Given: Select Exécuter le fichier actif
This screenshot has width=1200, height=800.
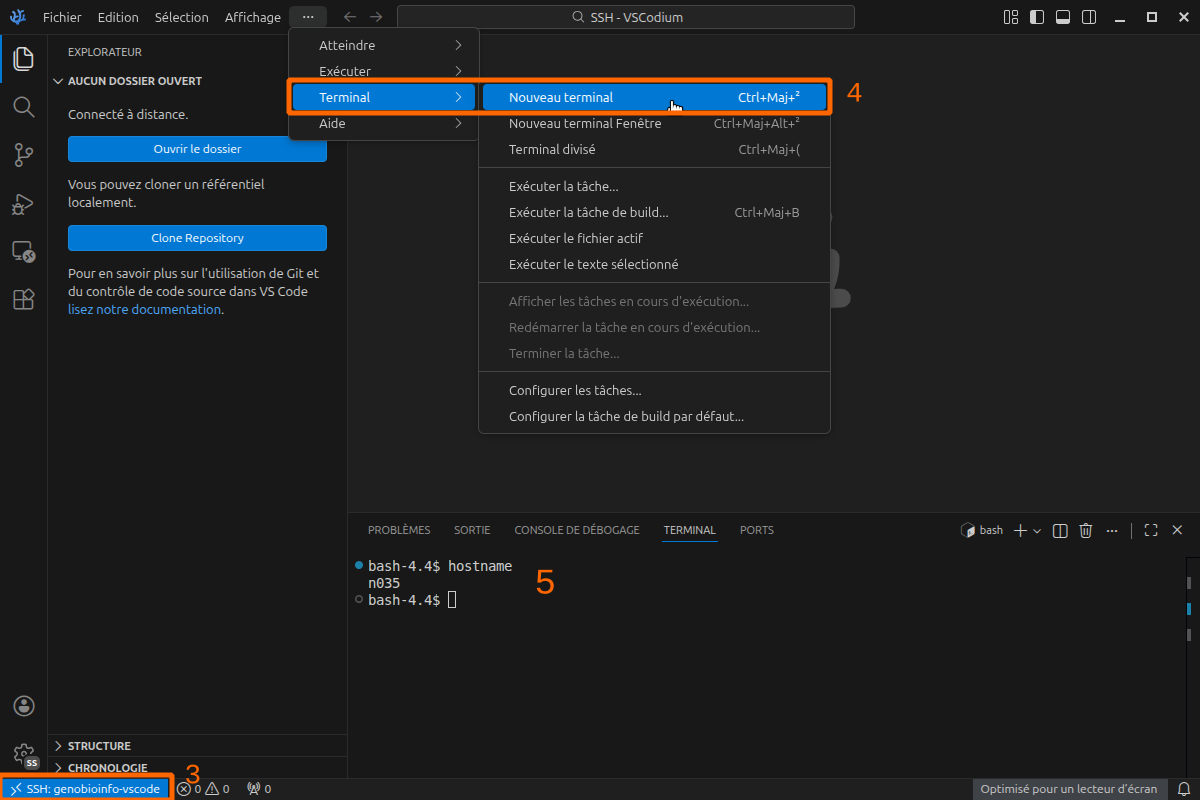Looking at the screenshot, I should pyautogui.click(x=654, y=238).
